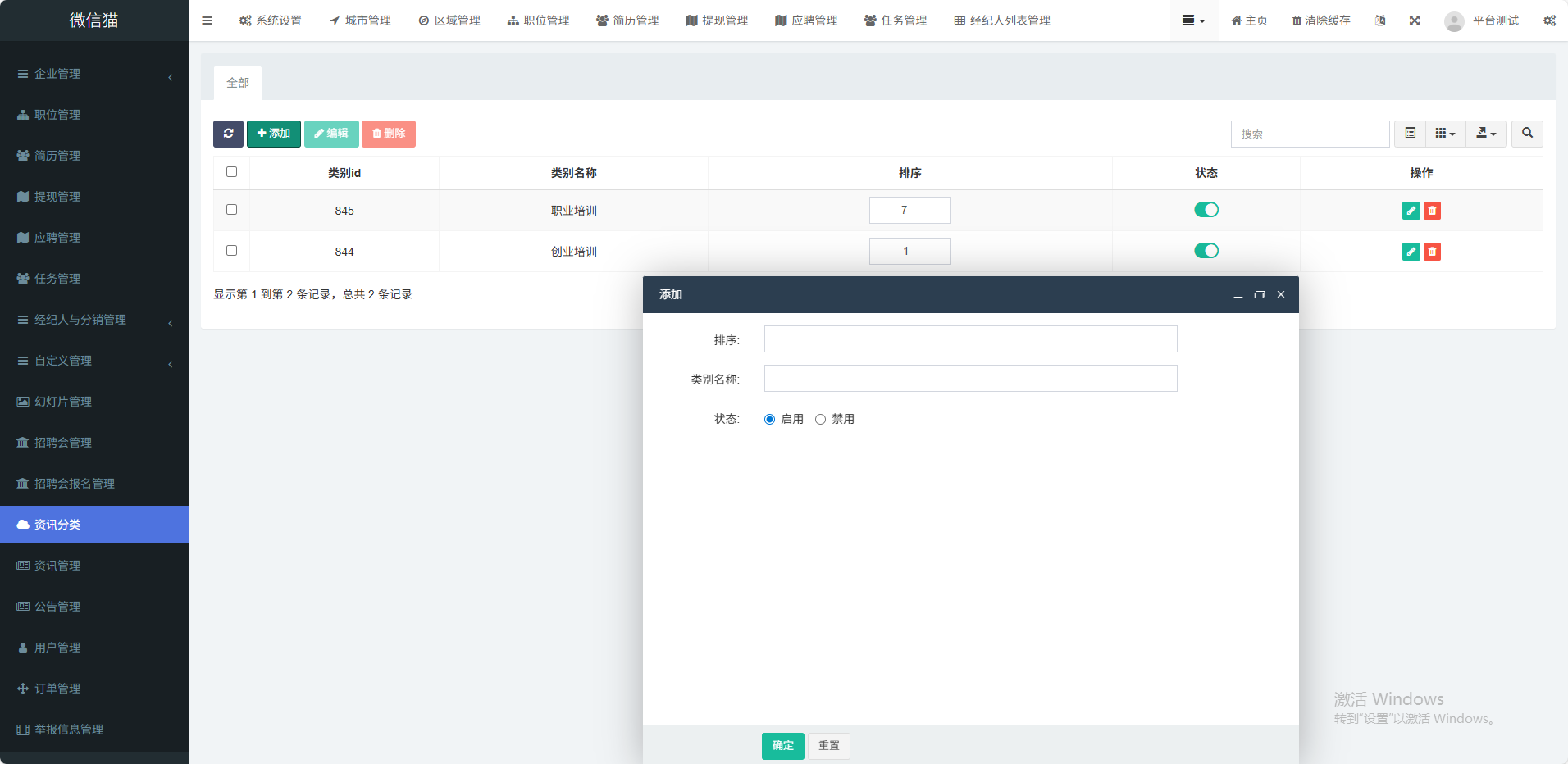Image resolution: width=1568 pixels, height=764 pixels.
Task: Enter fullscreen using the expand arrows icon
Action: click(x=1415, y=20)
